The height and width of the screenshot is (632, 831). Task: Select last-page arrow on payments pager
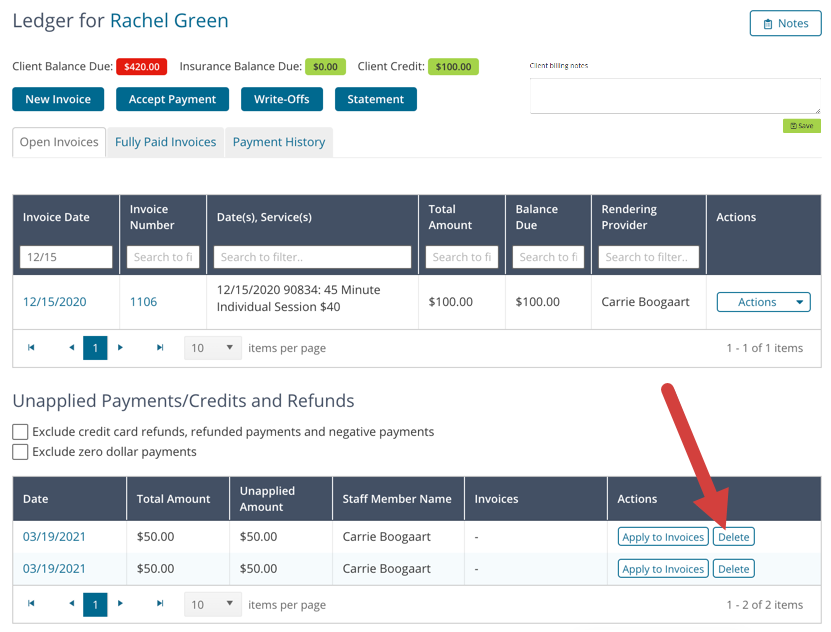pos(159,604)
